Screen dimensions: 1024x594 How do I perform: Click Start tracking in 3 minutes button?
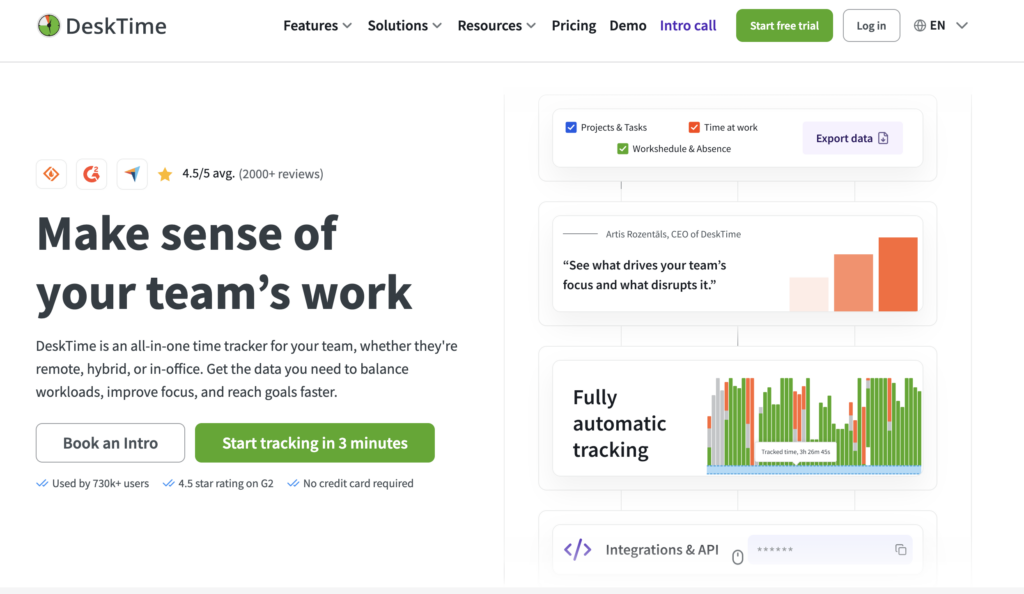point(315,443)
